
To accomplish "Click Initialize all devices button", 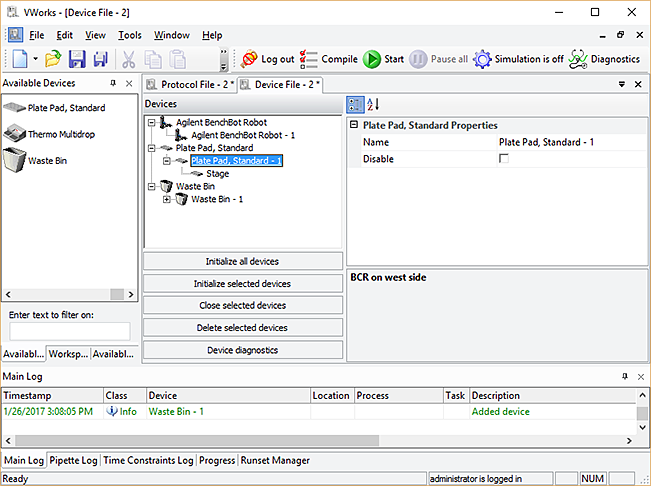I will pos(242,262).
